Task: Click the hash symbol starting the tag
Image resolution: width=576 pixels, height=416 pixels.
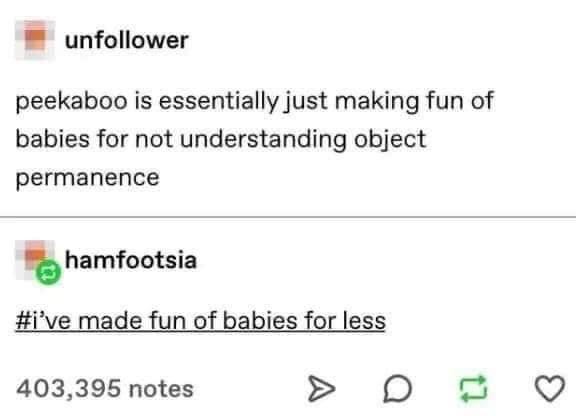Action: tap(23, 321)
